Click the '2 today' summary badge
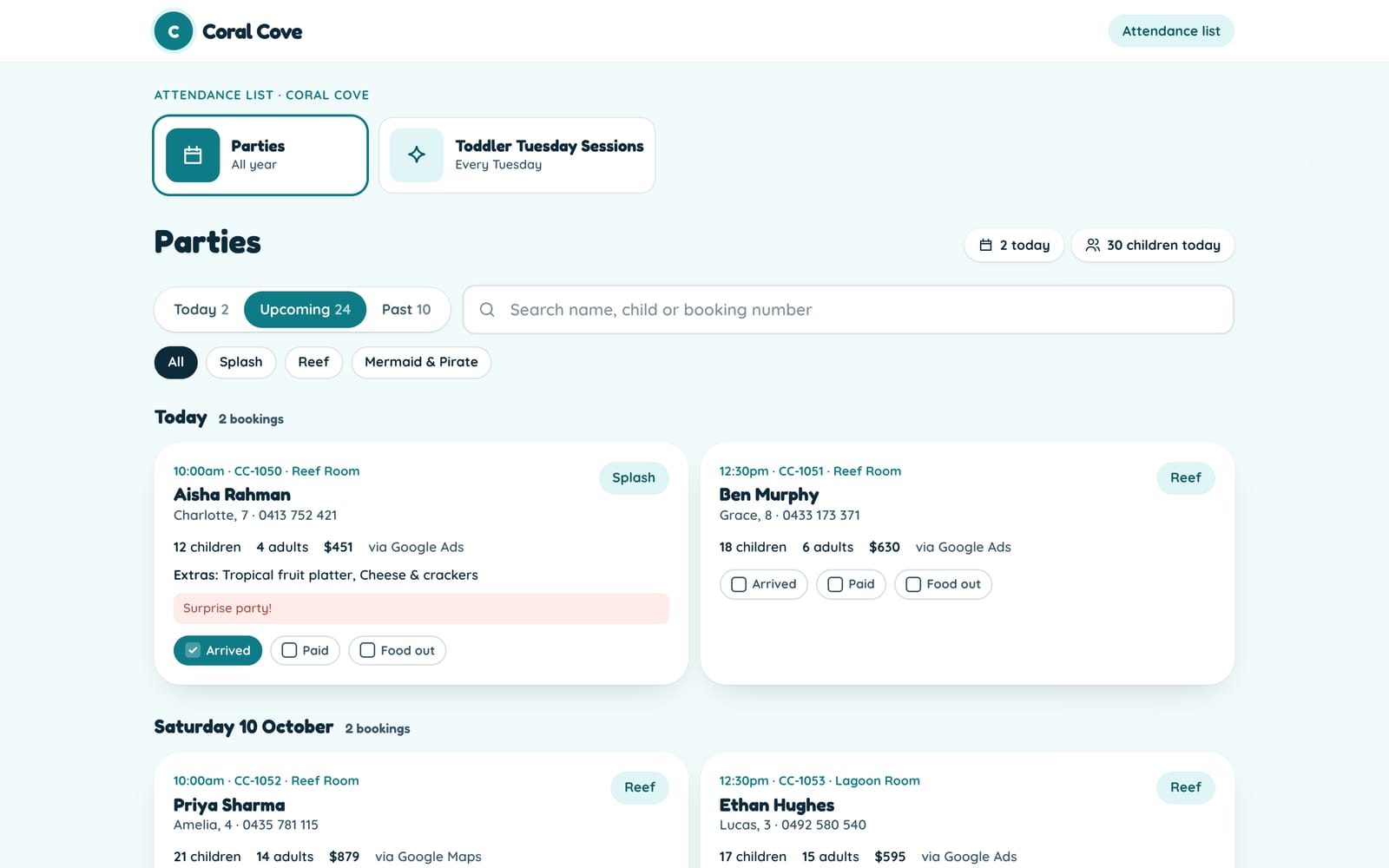Screen dimensions: 1389x868 click(x=1014, y=245)
